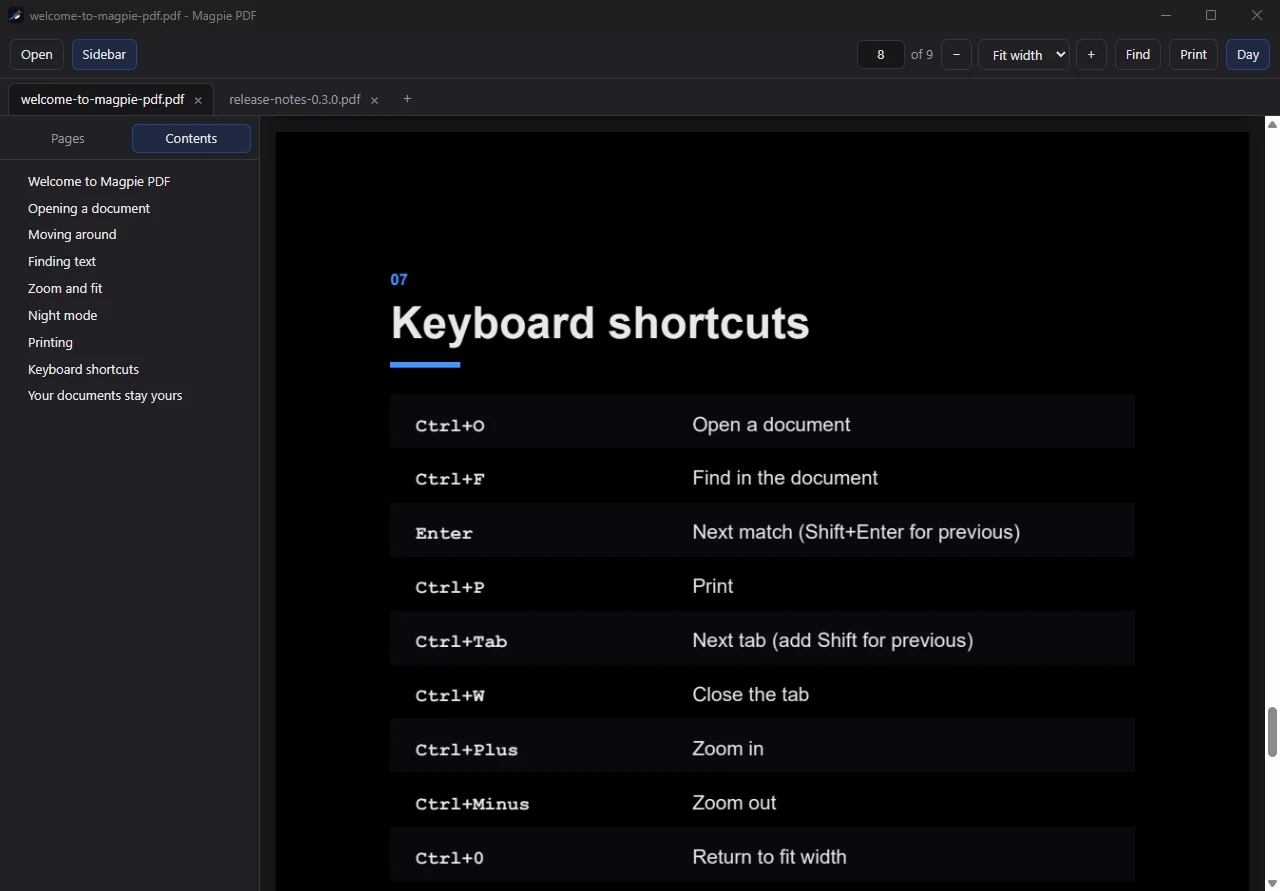This screenshot has width=1280, height=891.
Task: Toggle the Sidebar panel
Action: click(x=104, y=55)
